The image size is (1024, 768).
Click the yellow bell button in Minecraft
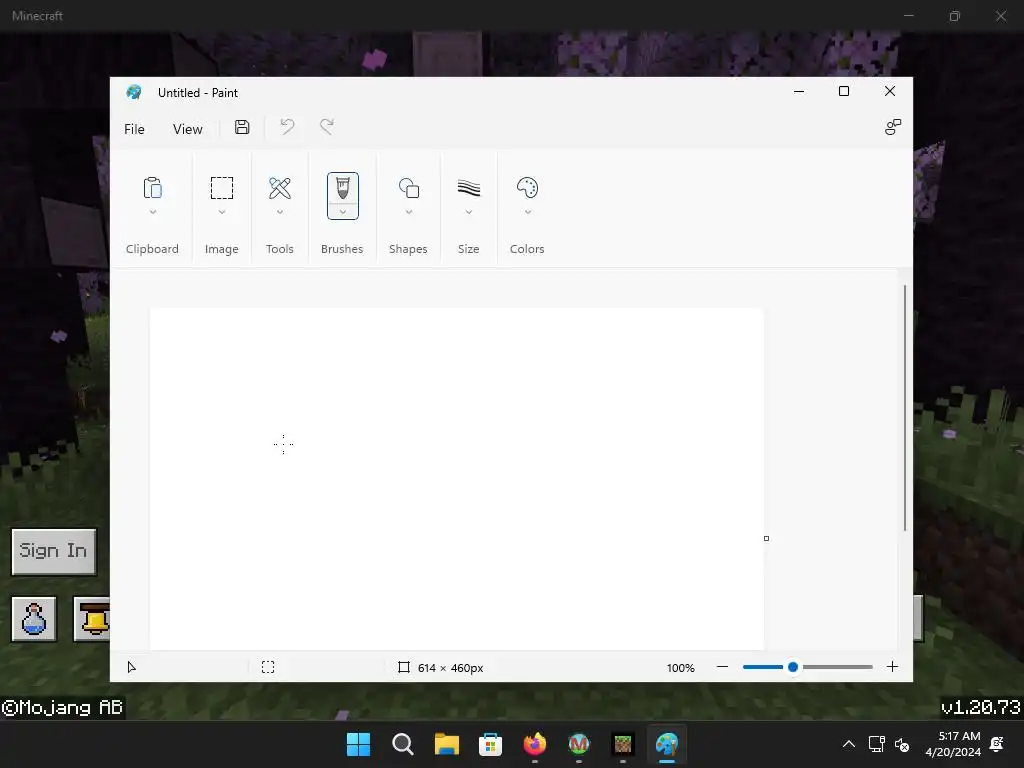92,618
